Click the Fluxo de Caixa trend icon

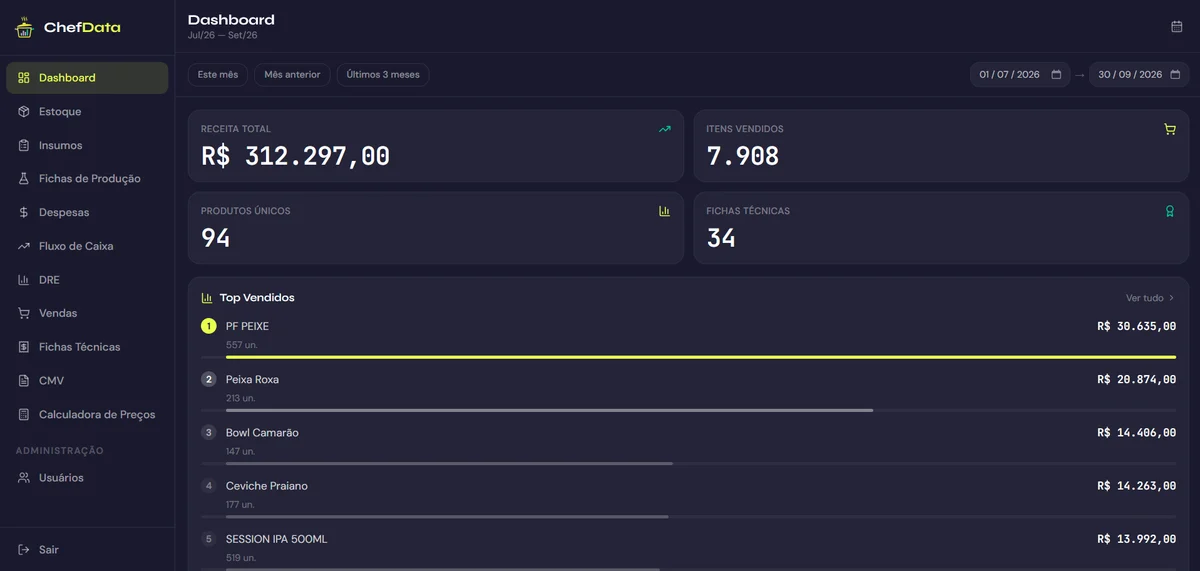pyautogui.click(x=24, y=246)
